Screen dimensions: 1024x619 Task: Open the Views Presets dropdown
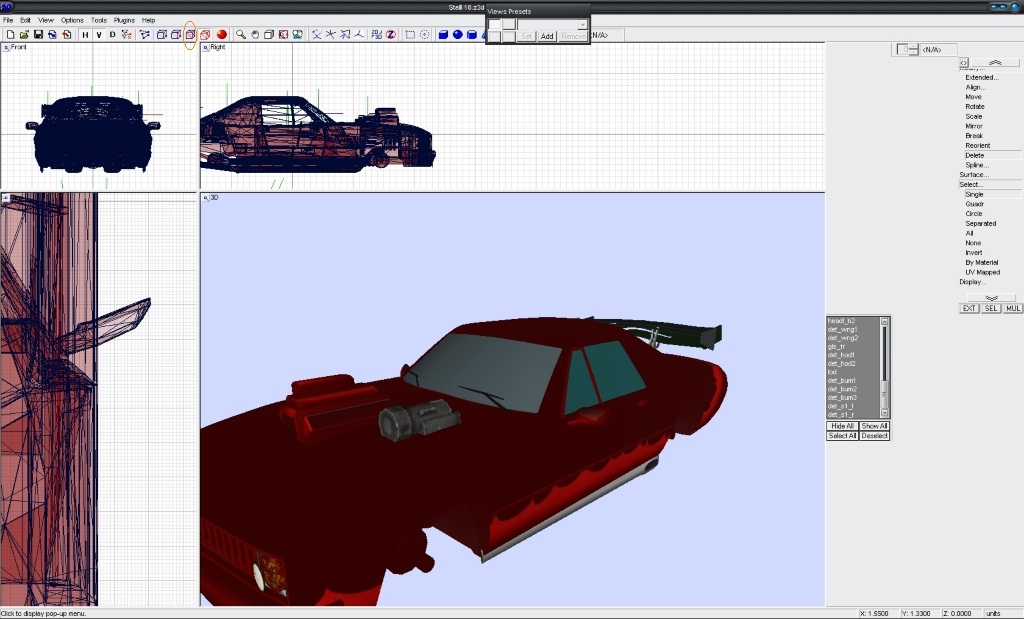582,24
